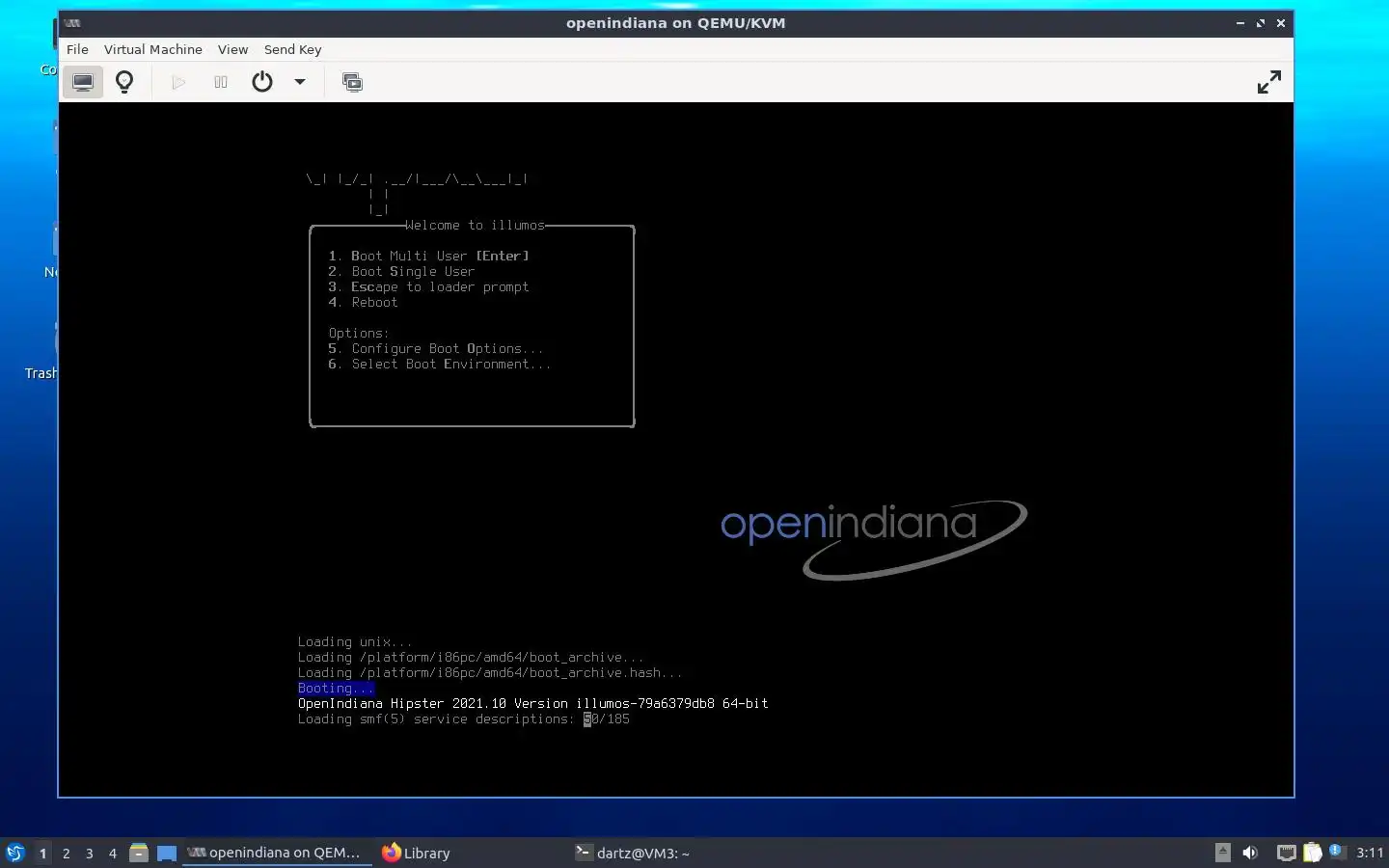The width and height of the screenshot is (1389, 868).
Task: Activate the openindiana on QEMU taskbar entry
Action: click(277, 853)
